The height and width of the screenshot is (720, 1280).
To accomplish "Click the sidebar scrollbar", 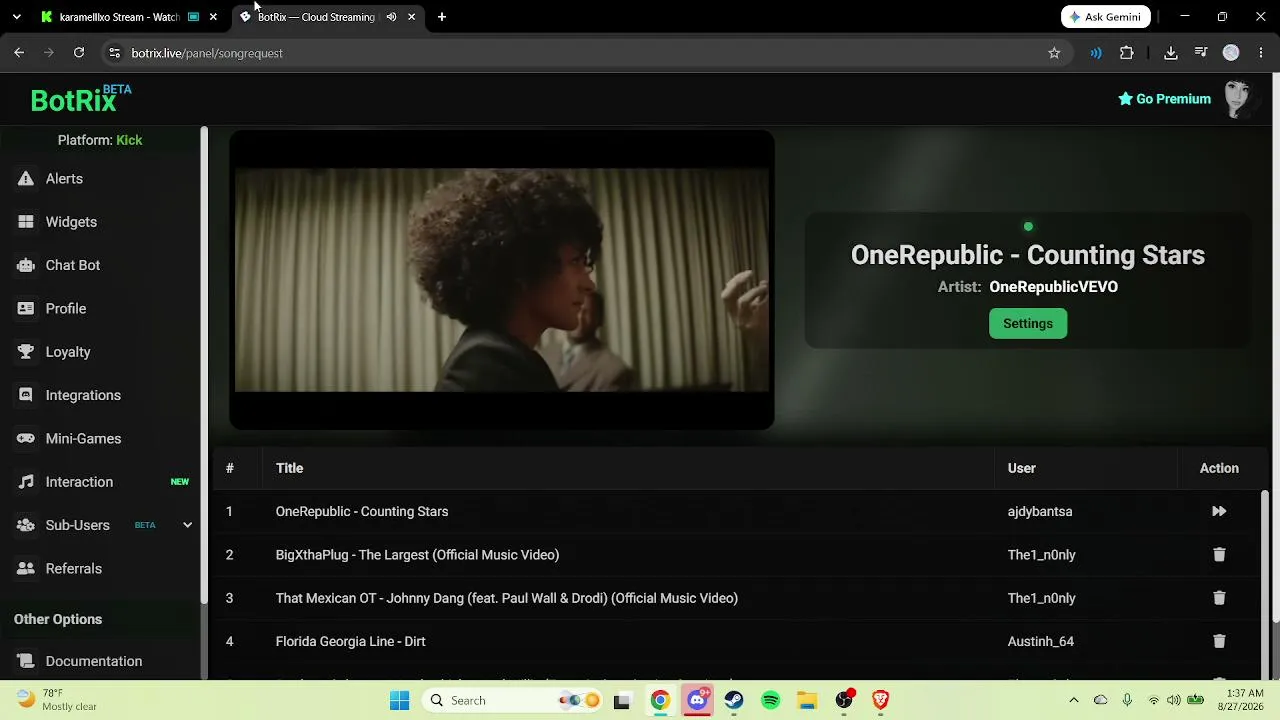I will pyautogui.click(x=204, y=365).
